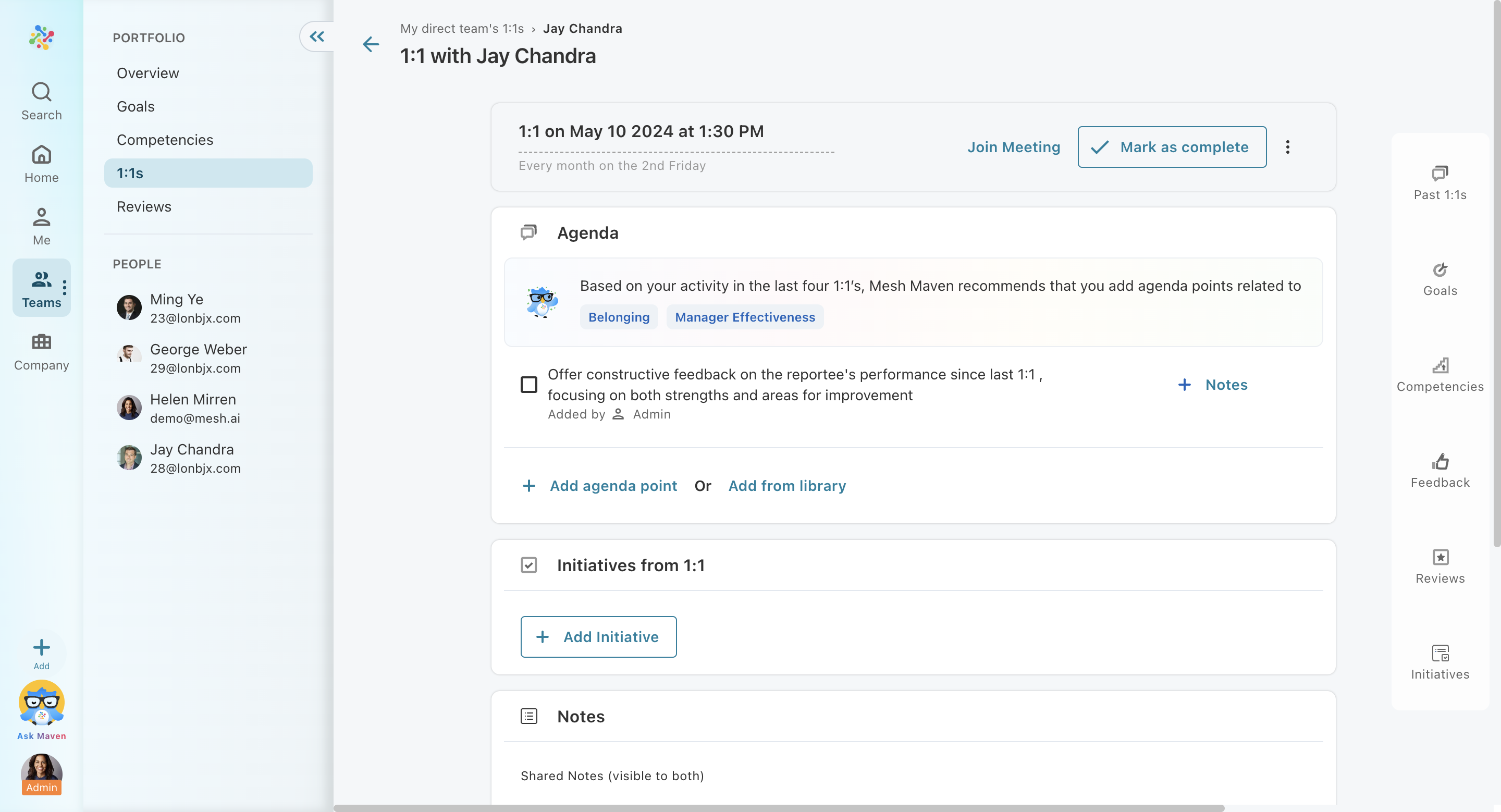Image resolution: width=1501 pixels, height=812 pixels.
Task: Open Teams three-dot options menu
Action: [65, 287]
